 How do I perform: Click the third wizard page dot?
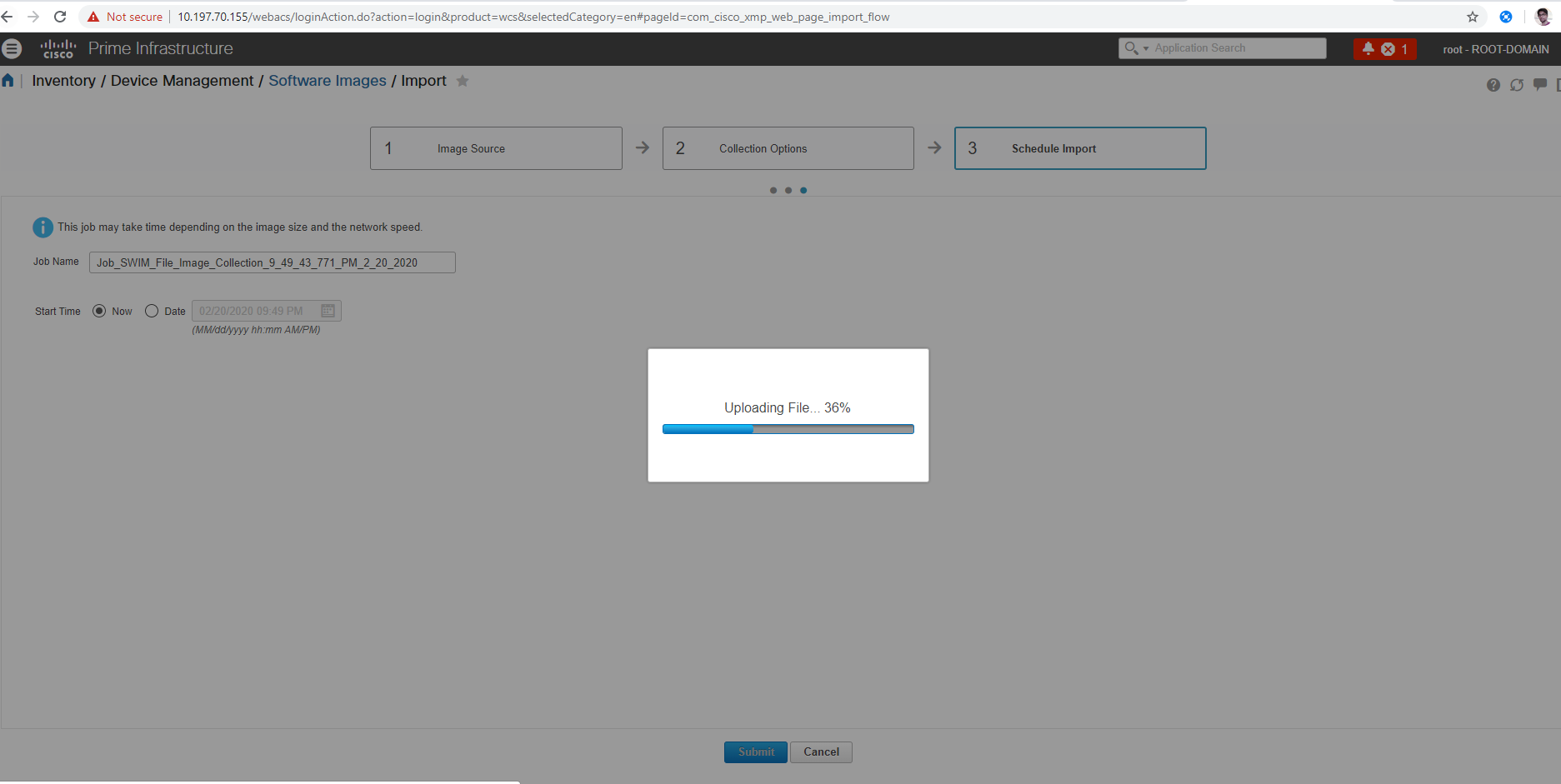803,191
